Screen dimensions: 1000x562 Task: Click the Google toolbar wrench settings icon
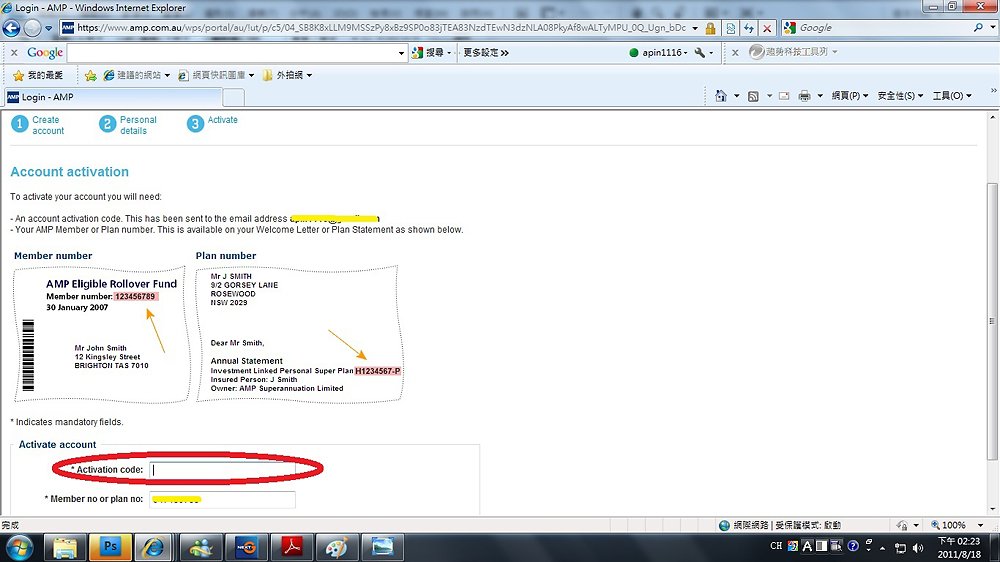click(x=700, y=52)
